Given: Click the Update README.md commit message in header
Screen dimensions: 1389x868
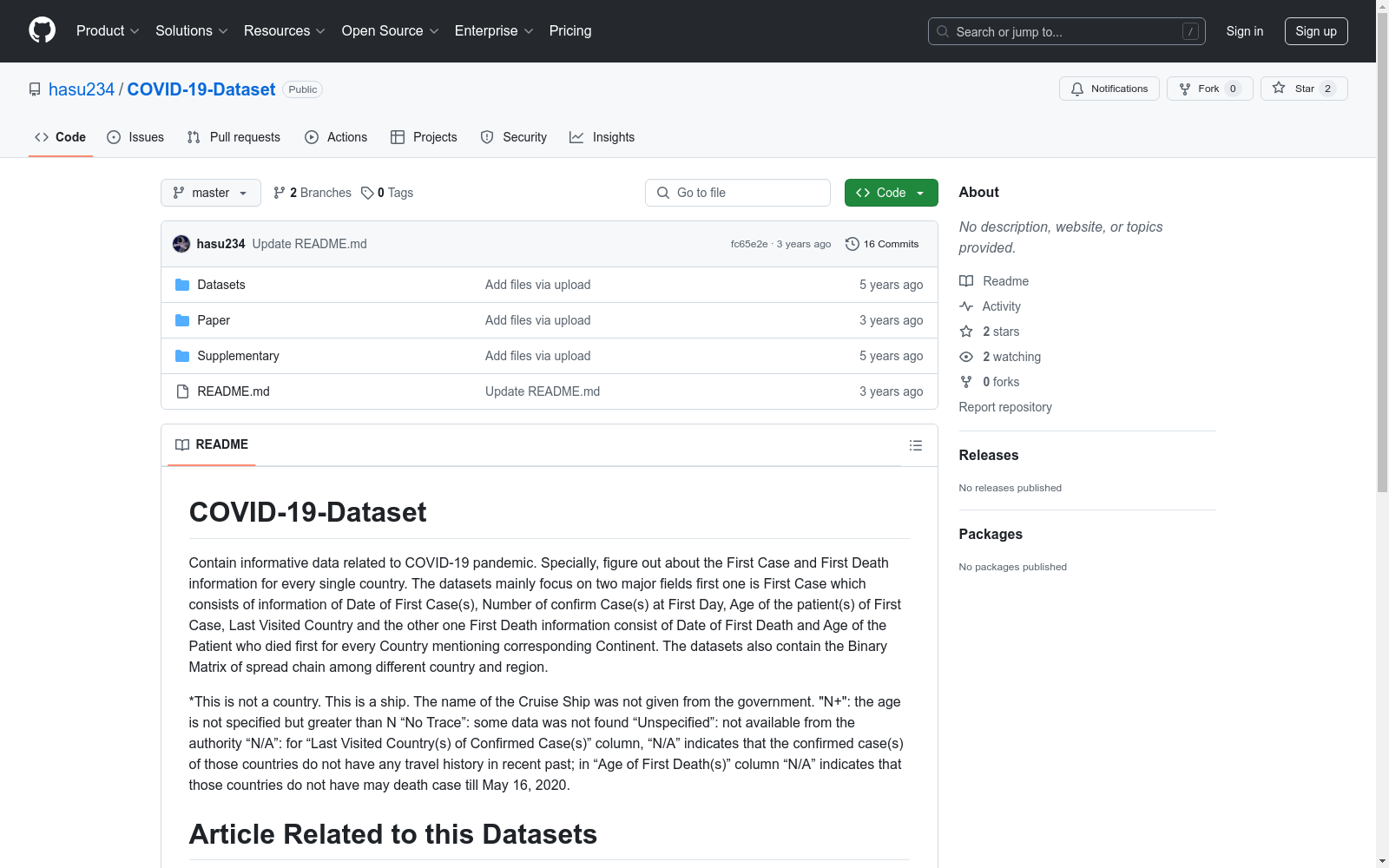Looking at the screenshot, I should (x=310, y=244).
